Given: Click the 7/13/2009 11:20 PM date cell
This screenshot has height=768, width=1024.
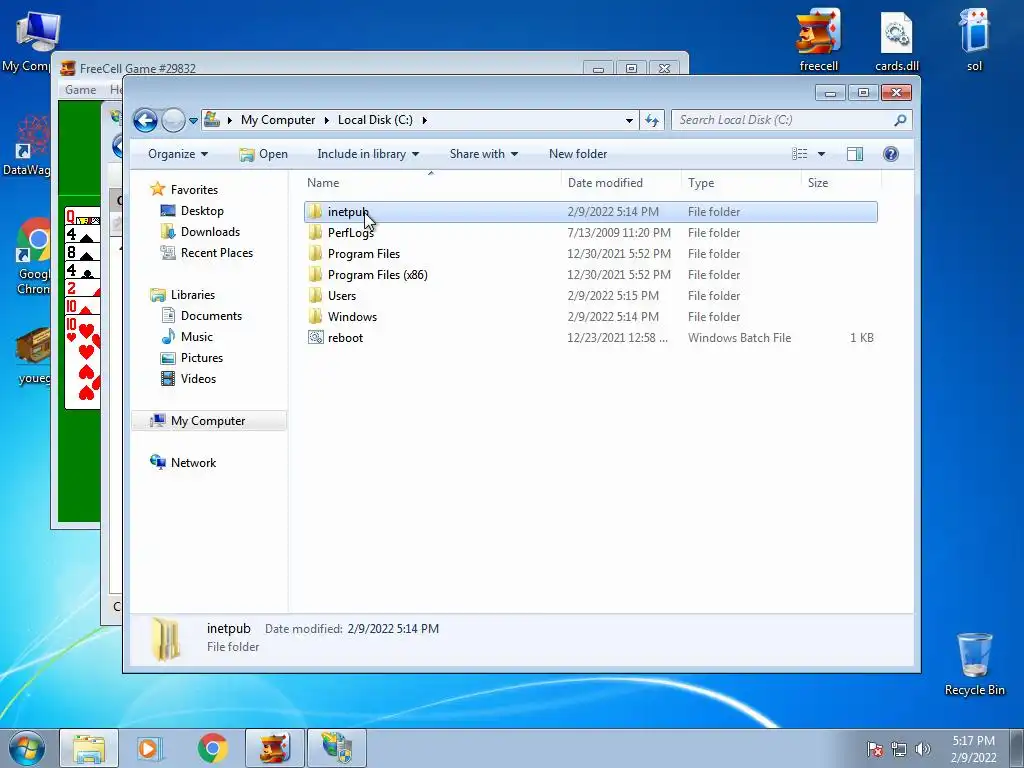Looking at the screenshot, I should click(618, 232).
